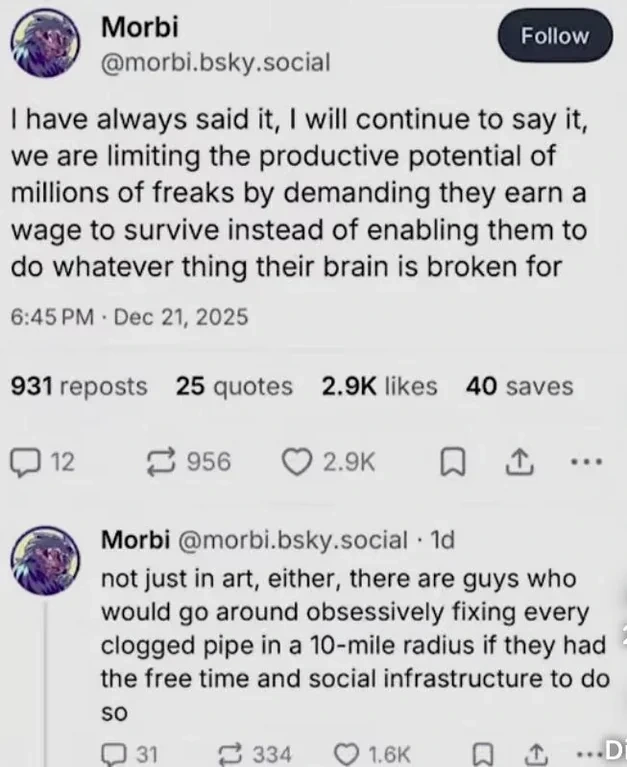The image size is (627, 767).
Task: Share the reply post
Action: [535, 753]
